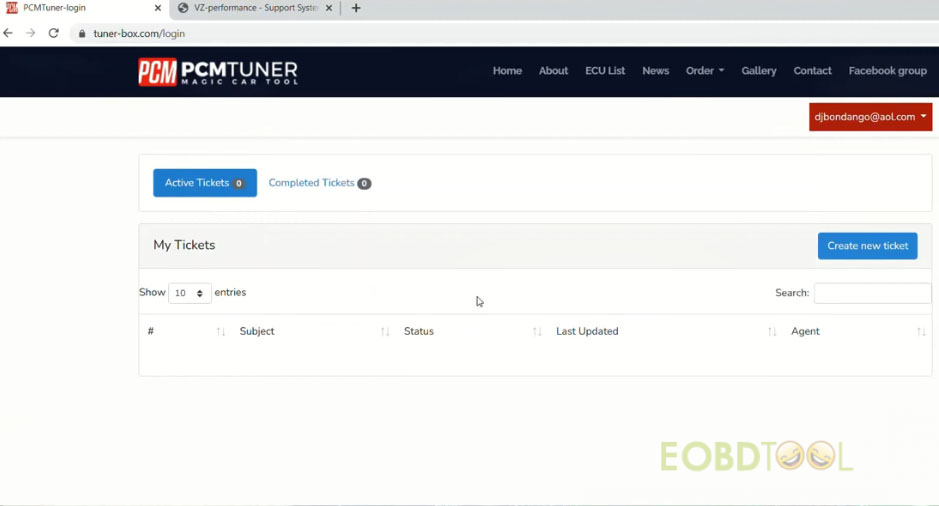Screen dimensions: 939x506
Task: Open the ECU List page link
Action: 605,71
